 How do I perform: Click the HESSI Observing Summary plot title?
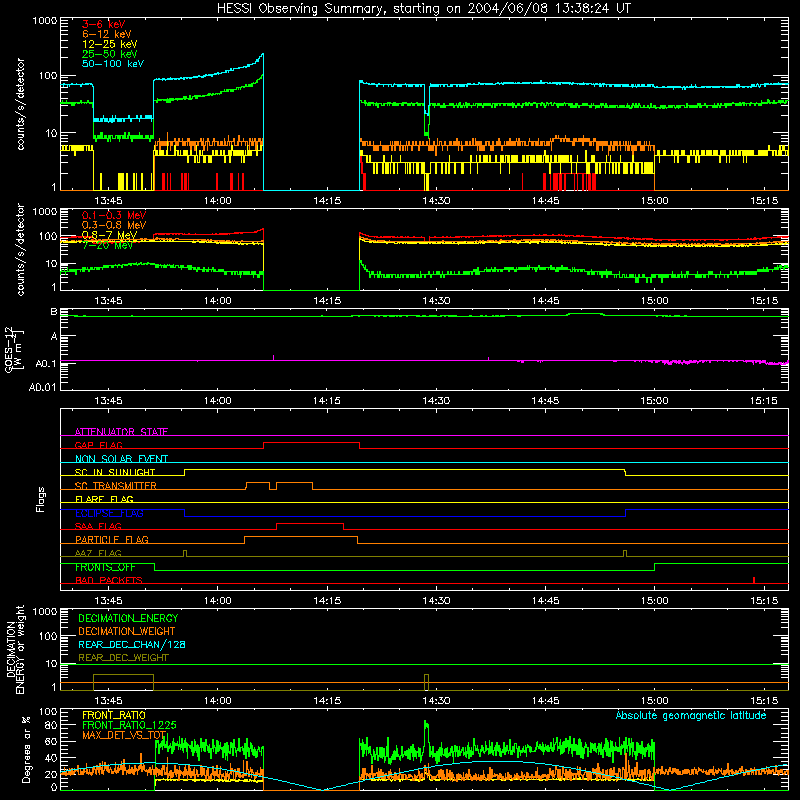coord(423,8)
